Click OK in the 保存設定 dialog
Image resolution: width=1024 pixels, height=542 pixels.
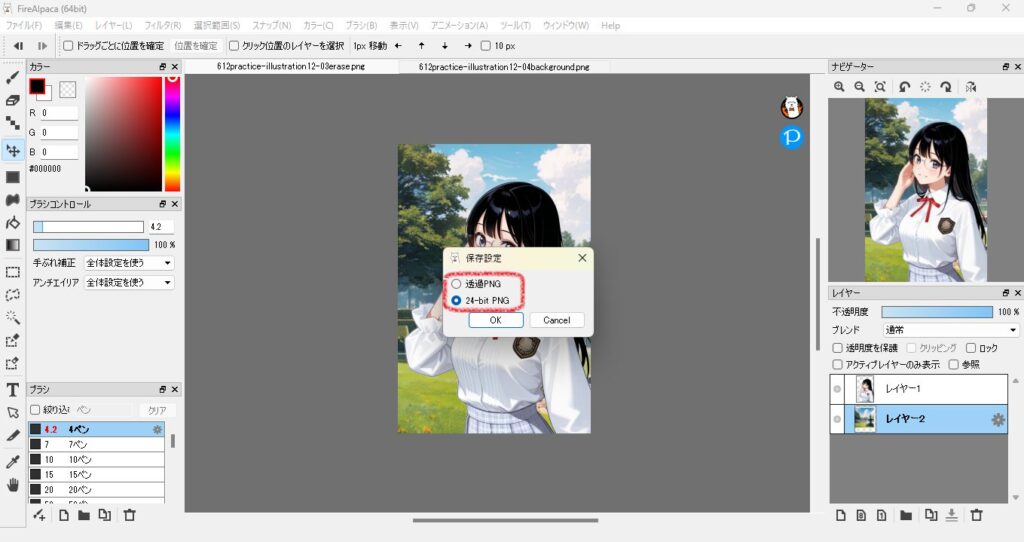496,320
